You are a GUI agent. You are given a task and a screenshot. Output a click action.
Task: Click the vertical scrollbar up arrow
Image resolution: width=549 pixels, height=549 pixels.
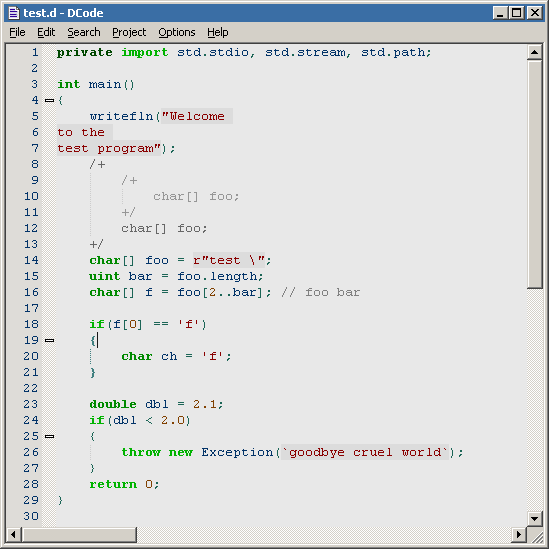(x=534, y=53)
